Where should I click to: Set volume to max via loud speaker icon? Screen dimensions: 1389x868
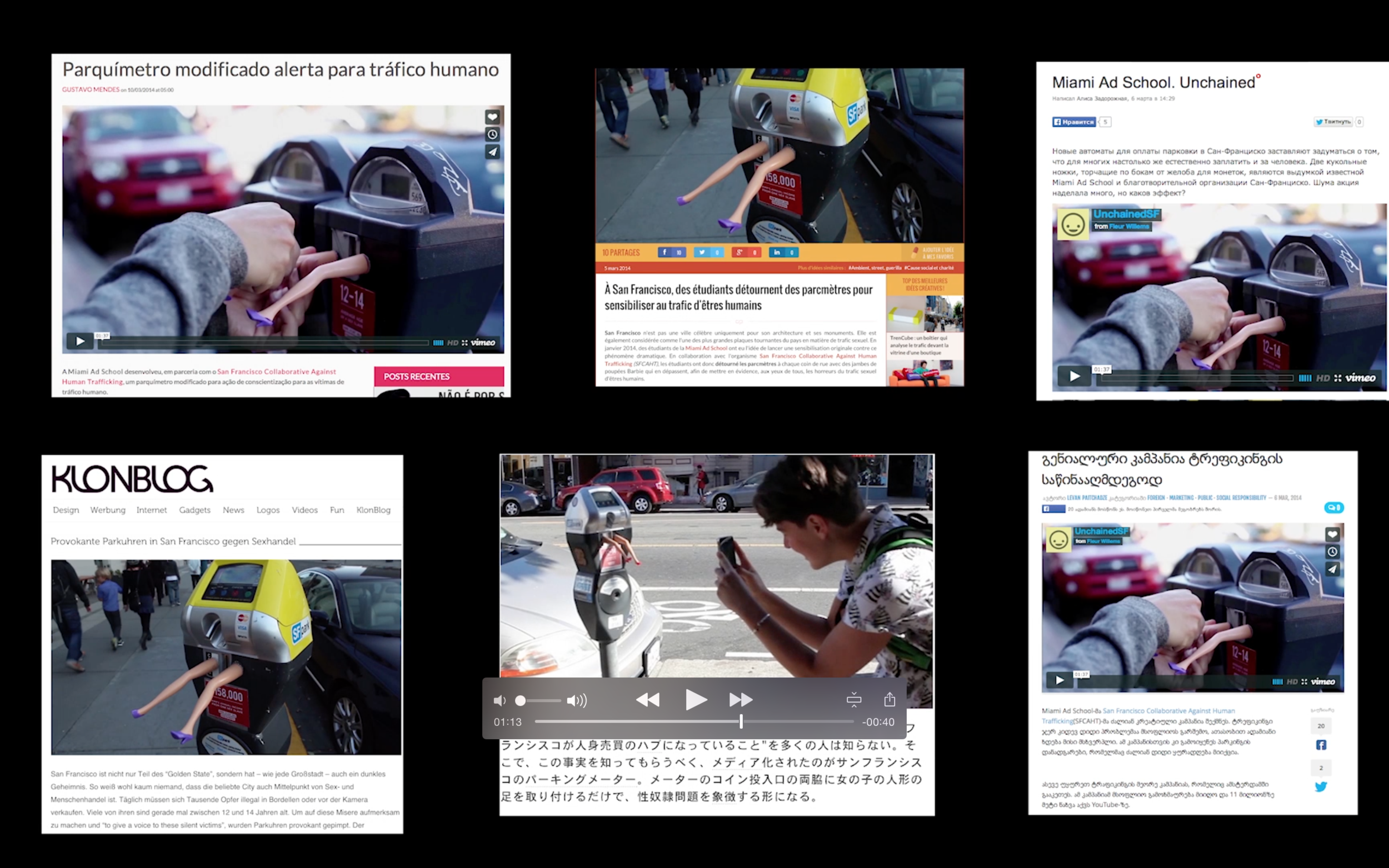[577, 700]
